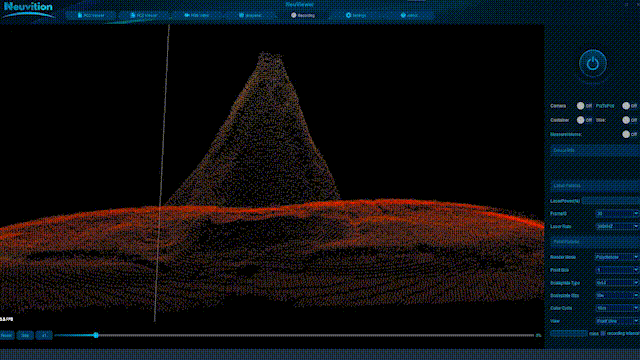This screenshot has width=640, height=360.
Task: Click the x1 speed button
Action: [x=44, y=336]
